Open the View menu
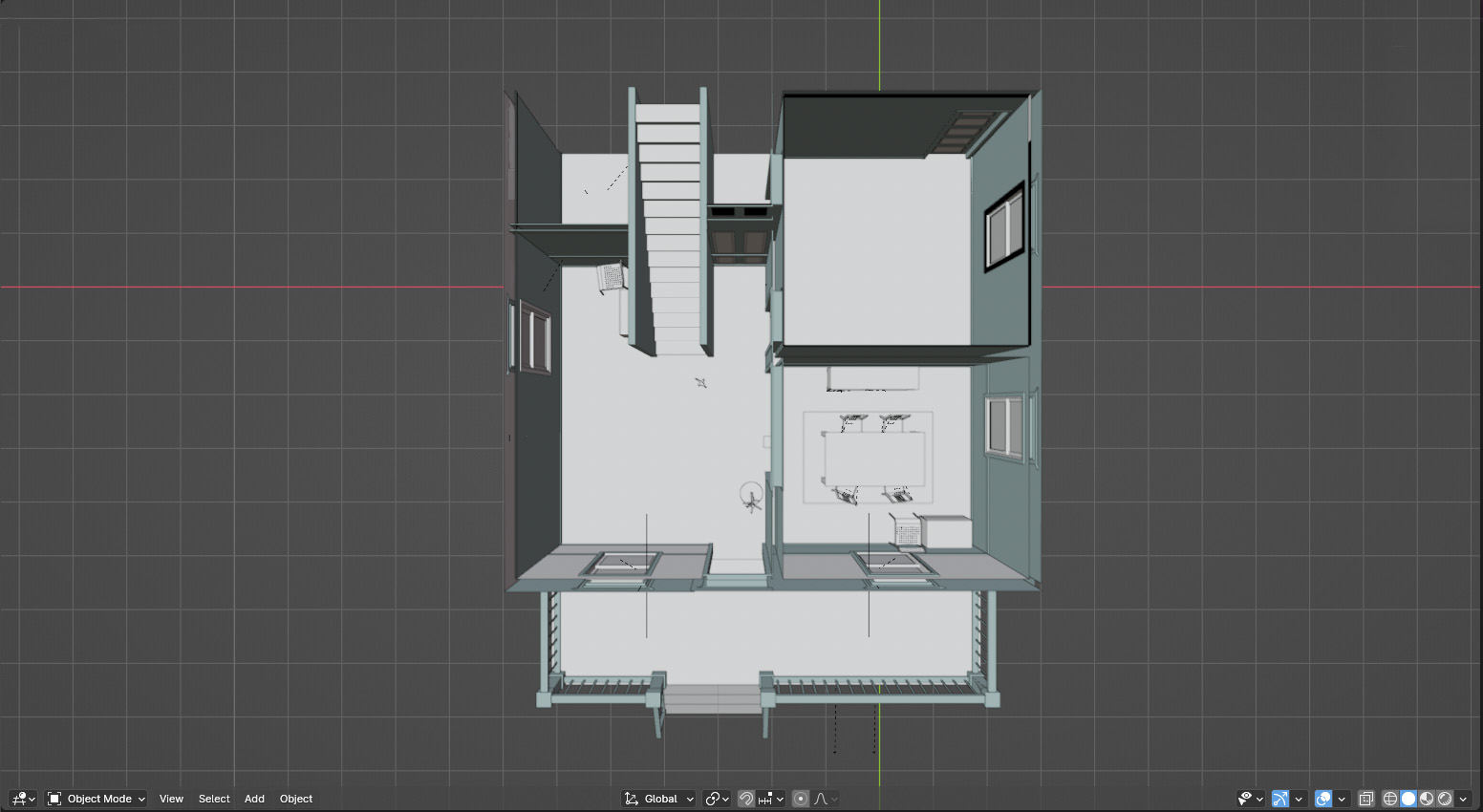The height and width of the screenshot is (812, 1483). pyautogui.click(x=171, y=799)
